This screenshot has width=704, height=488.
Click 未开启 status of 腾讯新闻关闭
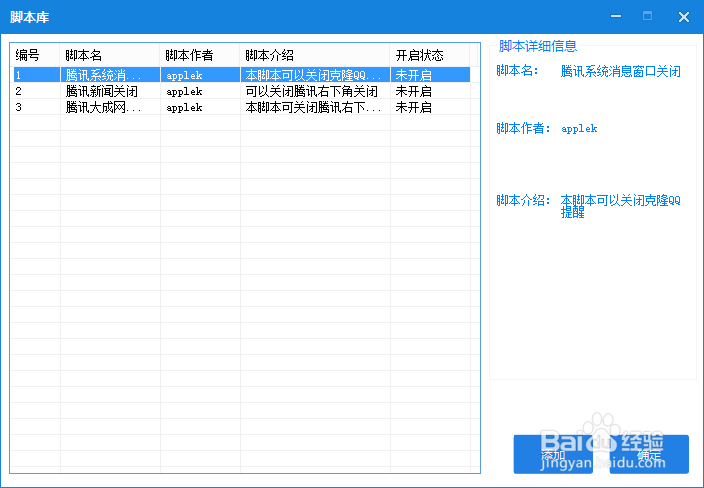pos(414,91)
